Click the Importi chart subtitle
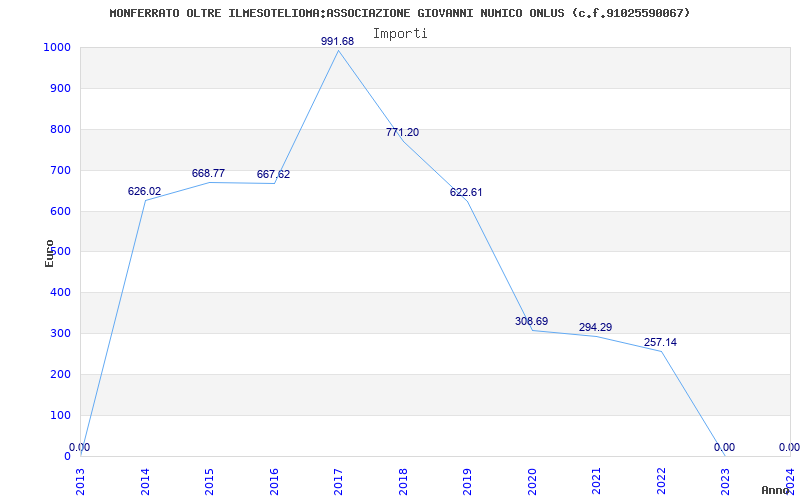The image size is (800, 500). tap(400, 34)
